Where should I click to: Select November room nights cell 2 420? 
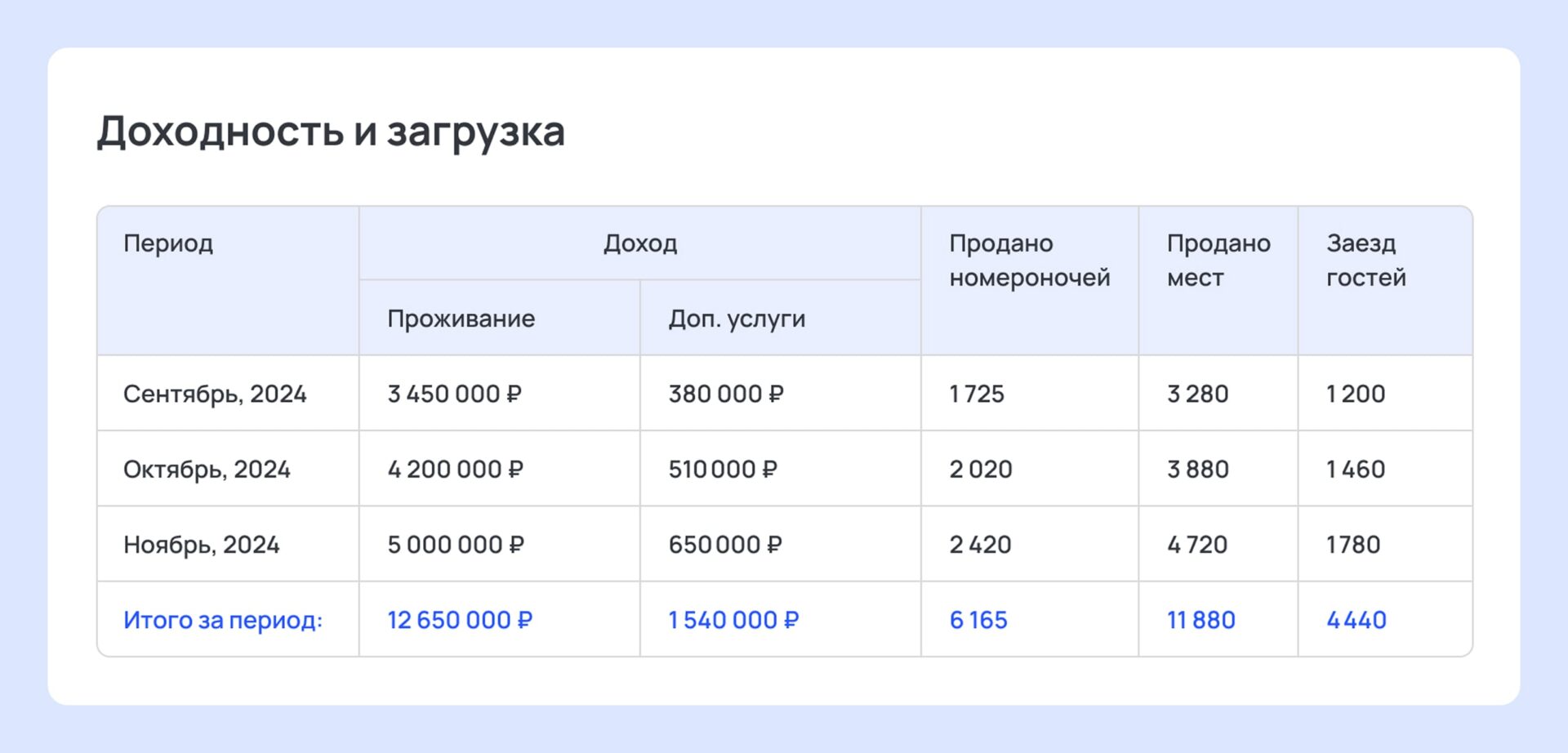click(x=980, y=545)
